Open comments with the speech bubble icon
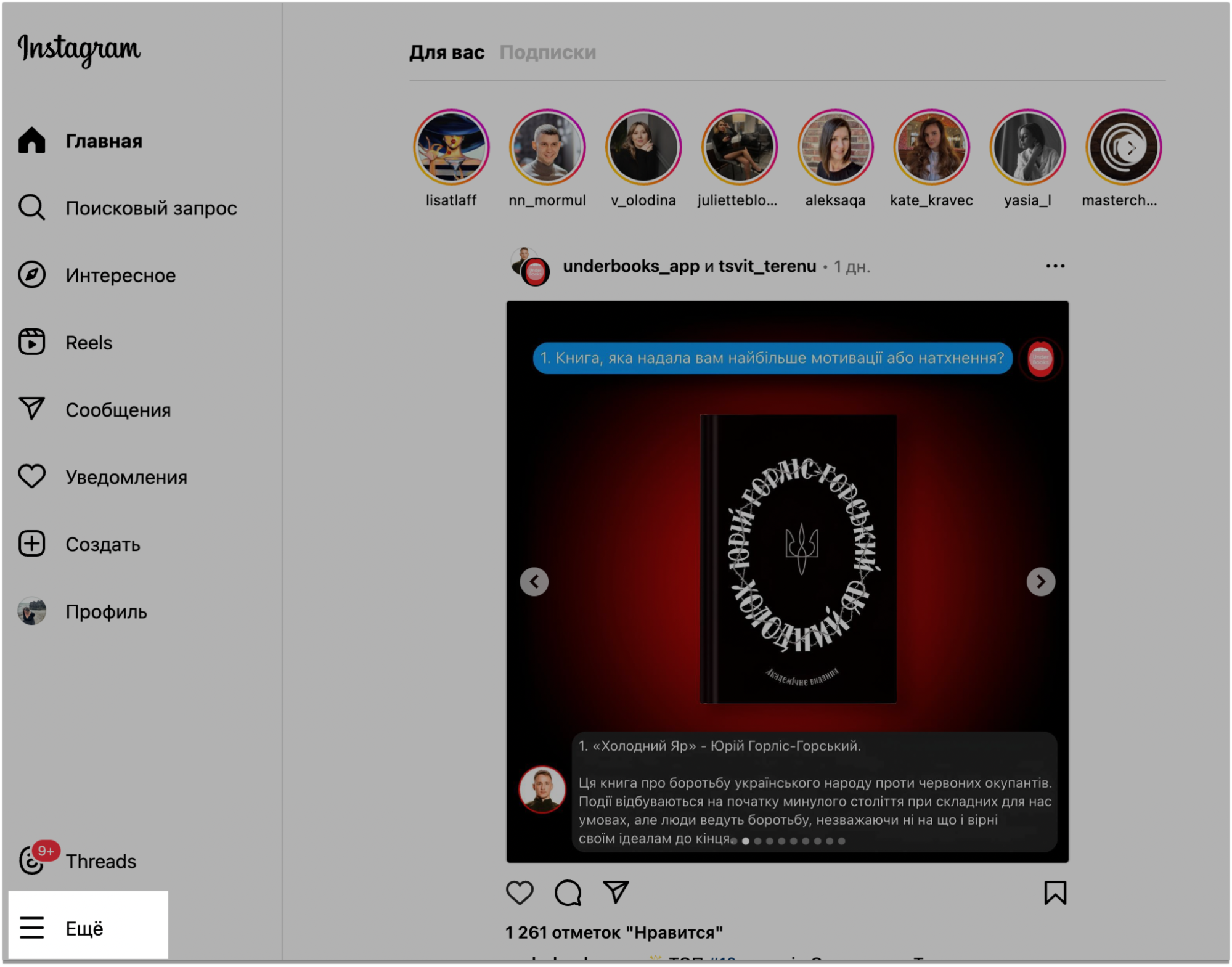 click(x=568, y=892)
